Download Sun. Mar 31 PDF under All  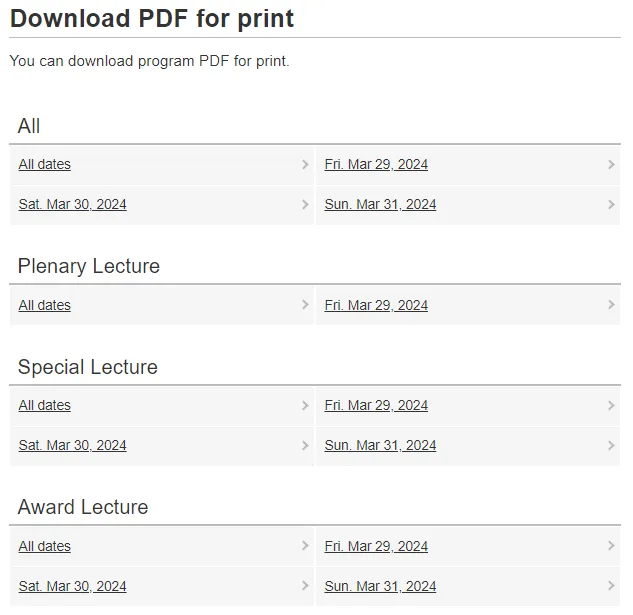(380, 205)
